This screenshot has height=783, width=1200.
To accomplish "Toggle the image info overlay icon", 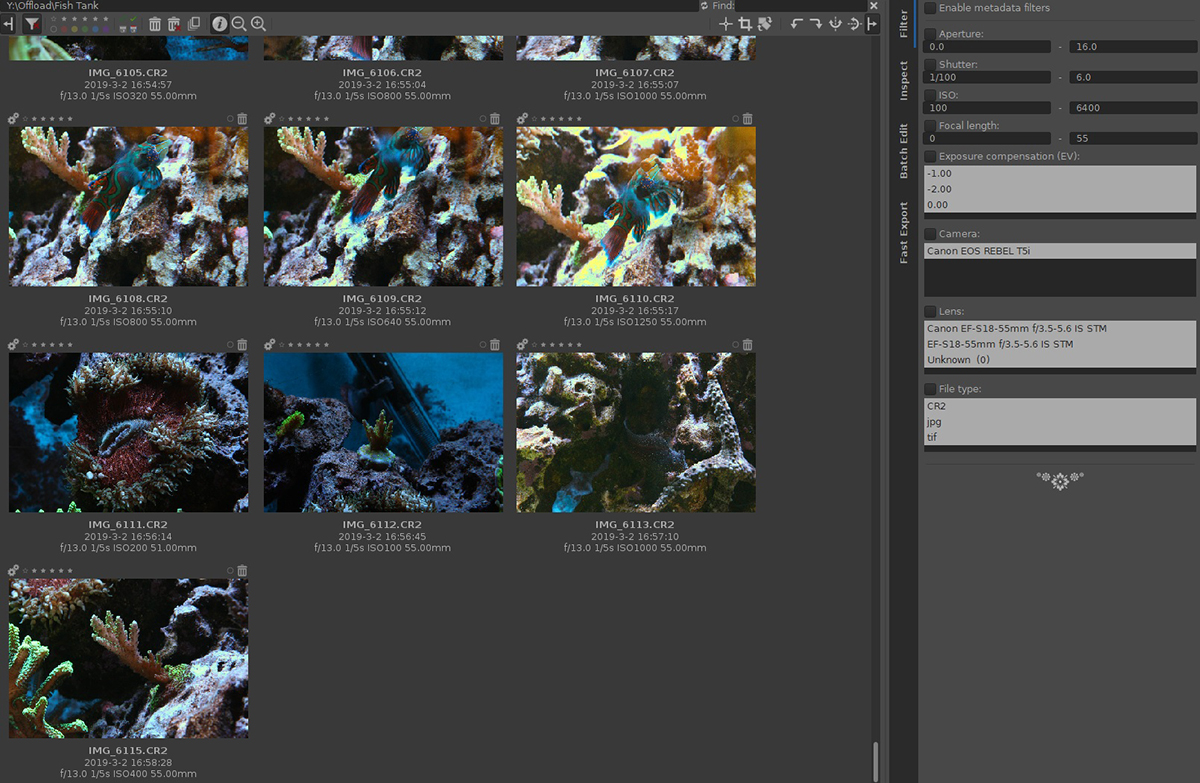I will pyautogui.click(x=220, y=24).
